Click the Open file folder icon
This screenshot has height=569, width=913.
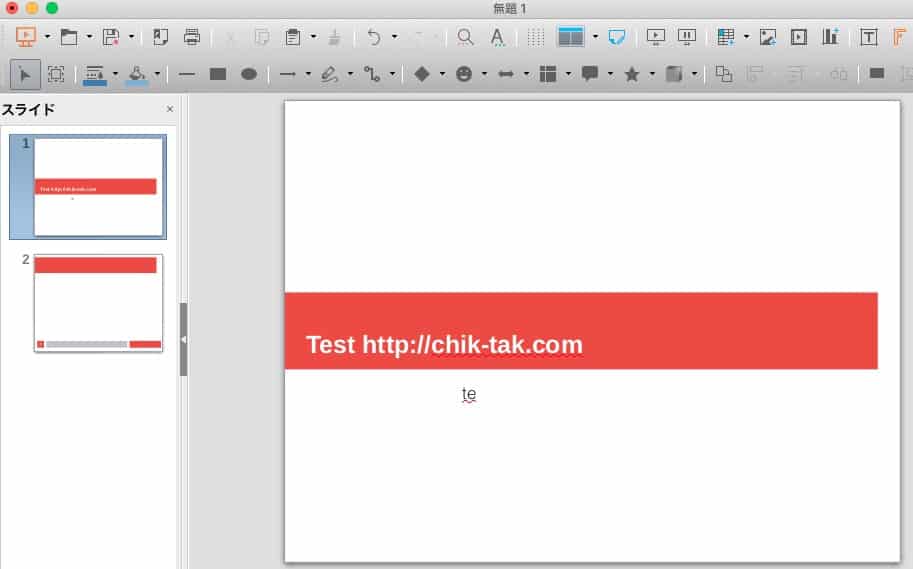coord(69,37)
